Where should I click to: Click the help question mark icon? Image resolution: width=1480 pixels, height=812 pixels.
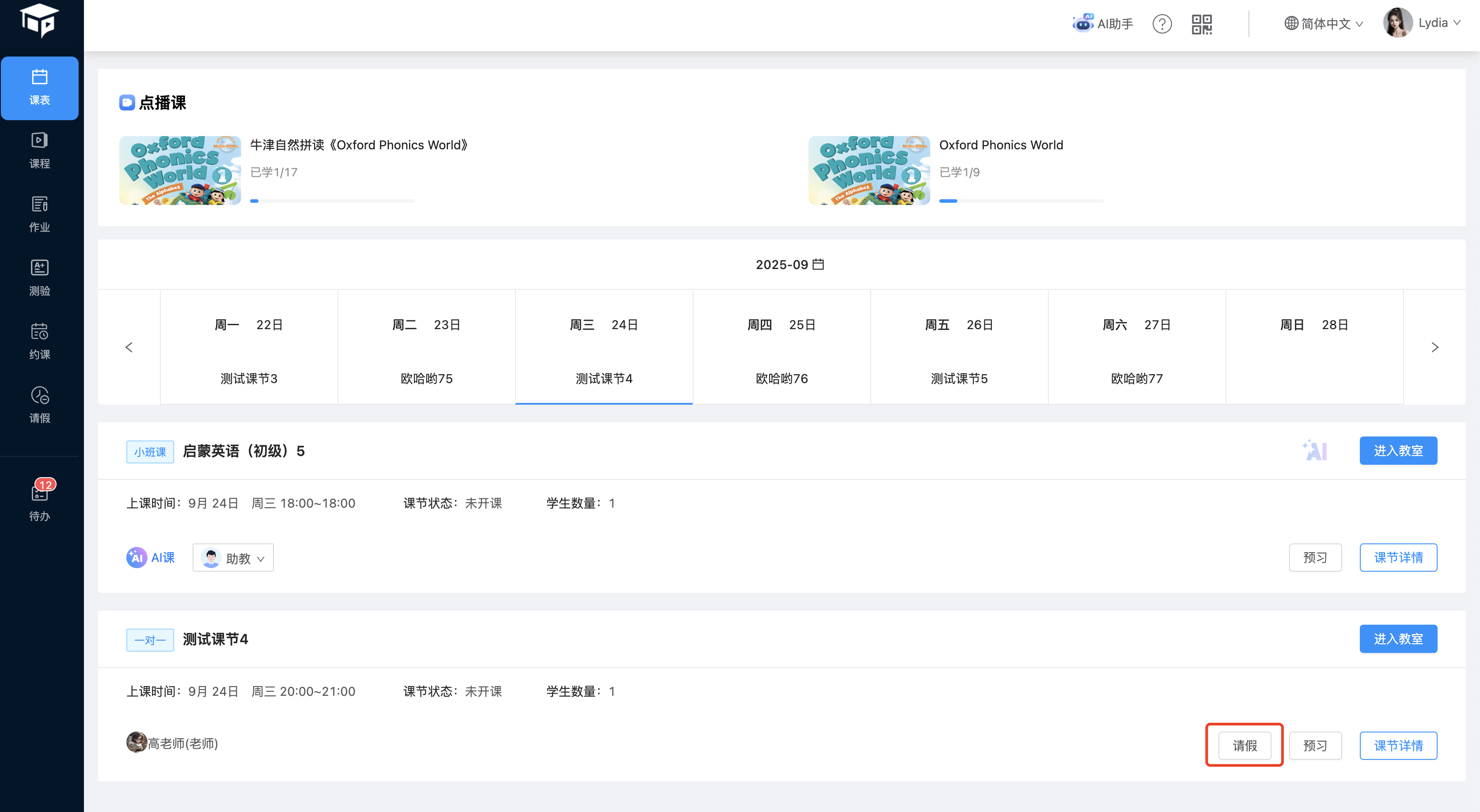(1162, 23)
